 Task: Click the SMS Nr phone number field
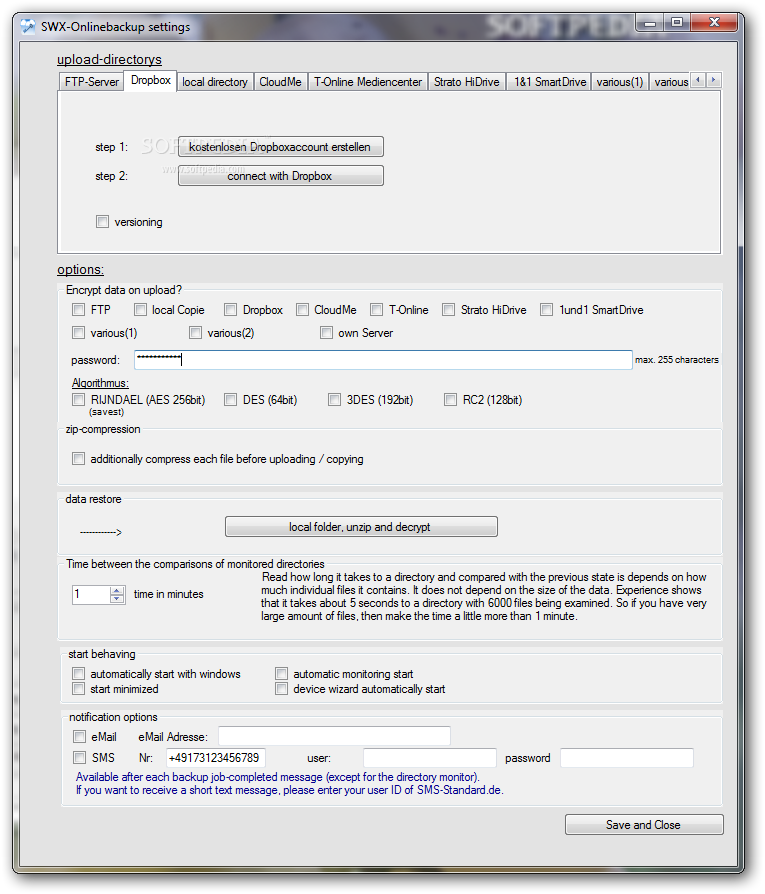point(215,758)
